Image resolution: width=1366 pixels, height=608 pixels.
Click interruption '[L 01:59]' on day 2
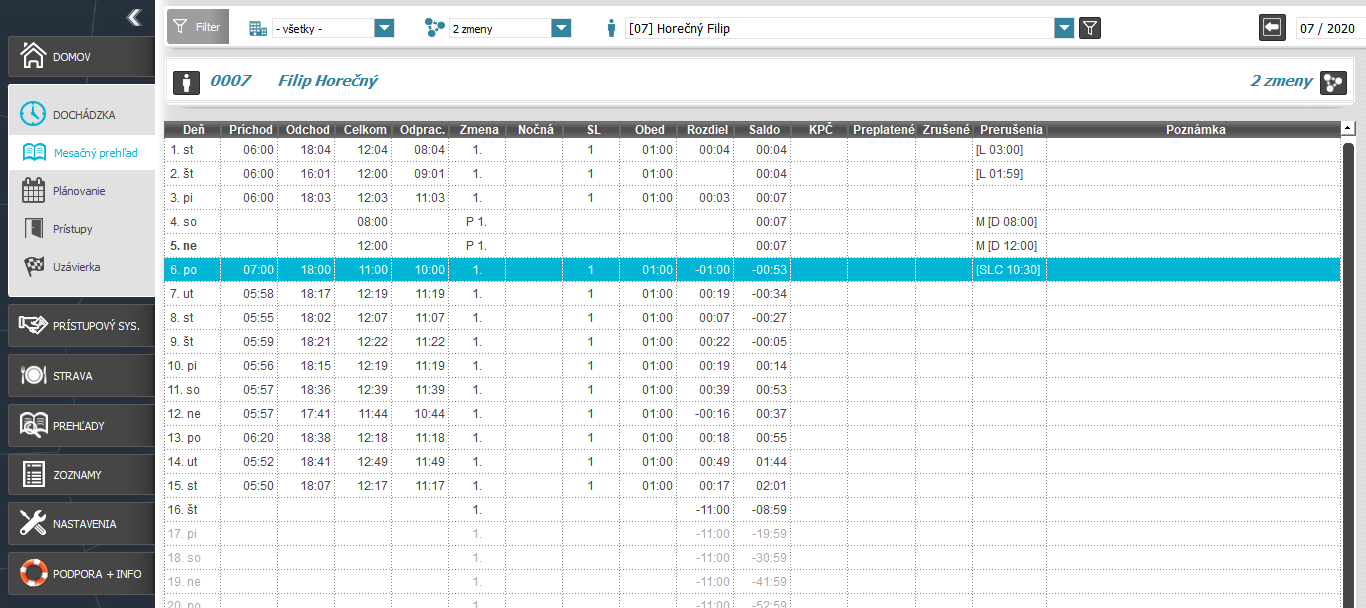pos(998,174)
